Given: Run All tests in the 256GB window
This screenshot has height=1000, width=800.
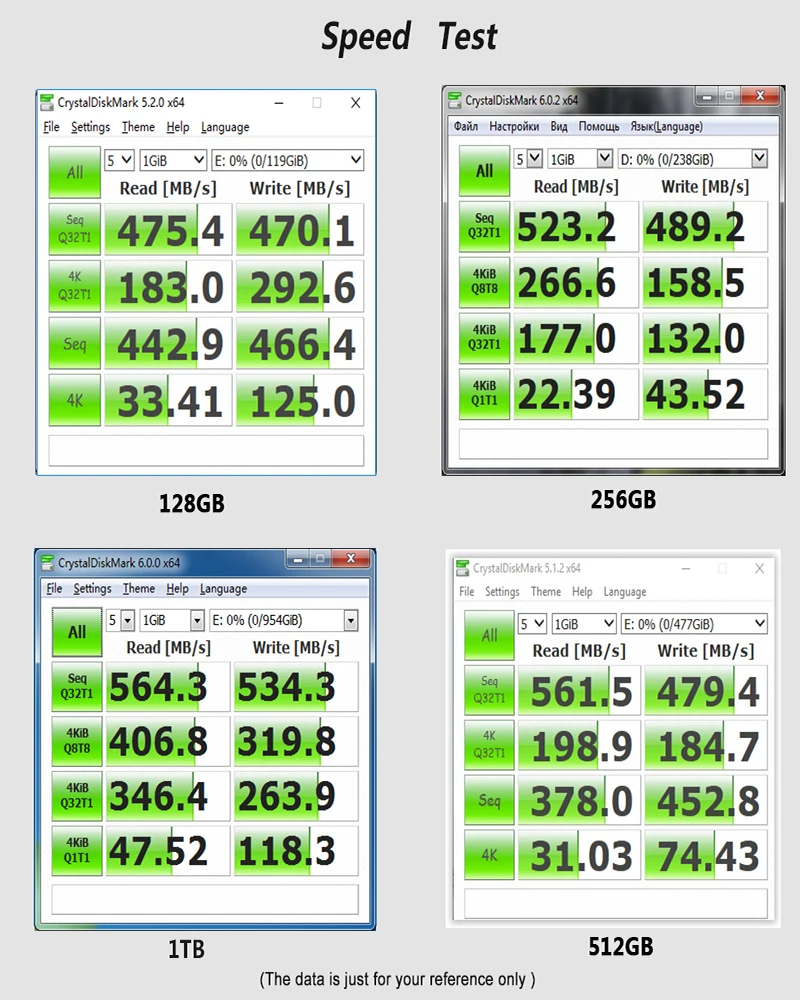Looking at the screenshot, I should [484, 170].
